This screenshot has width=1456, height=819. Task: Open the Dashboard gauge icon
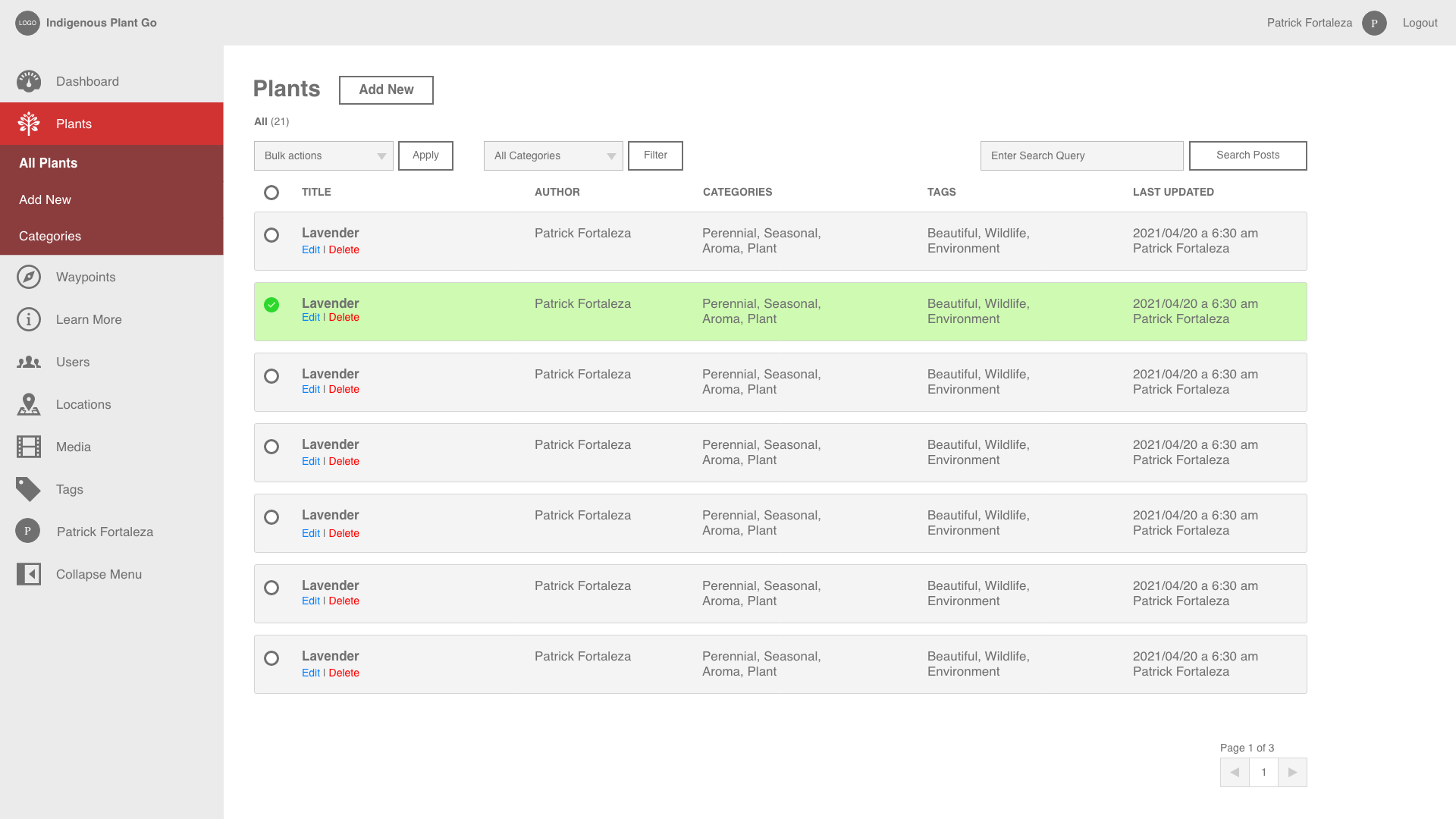29,81
